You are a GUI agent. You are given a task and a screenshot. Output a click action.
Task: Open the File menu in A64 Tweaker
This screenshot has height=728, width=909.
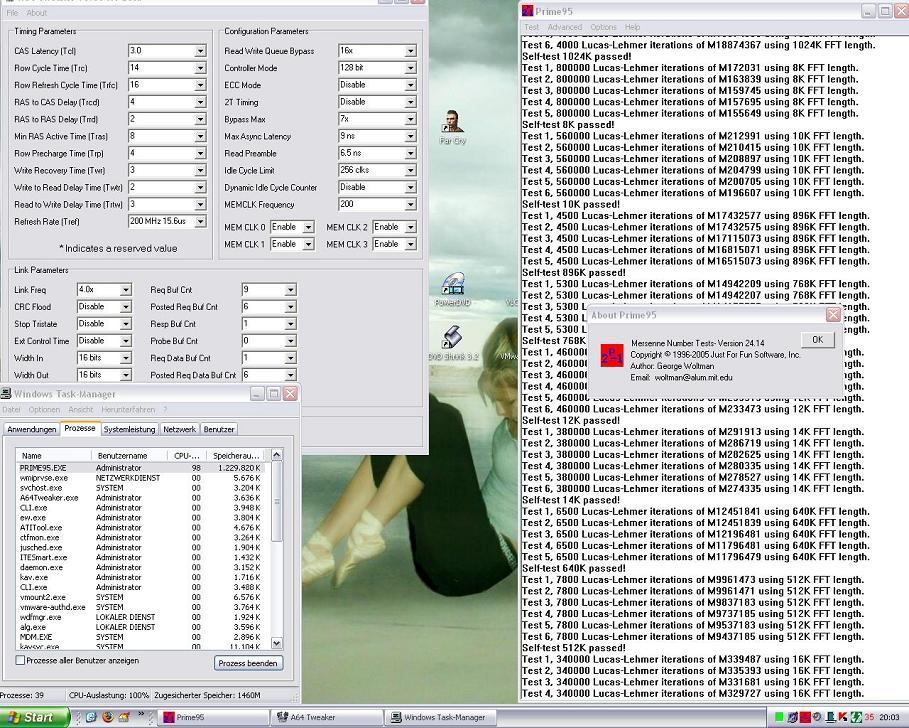tap(12, 13)
